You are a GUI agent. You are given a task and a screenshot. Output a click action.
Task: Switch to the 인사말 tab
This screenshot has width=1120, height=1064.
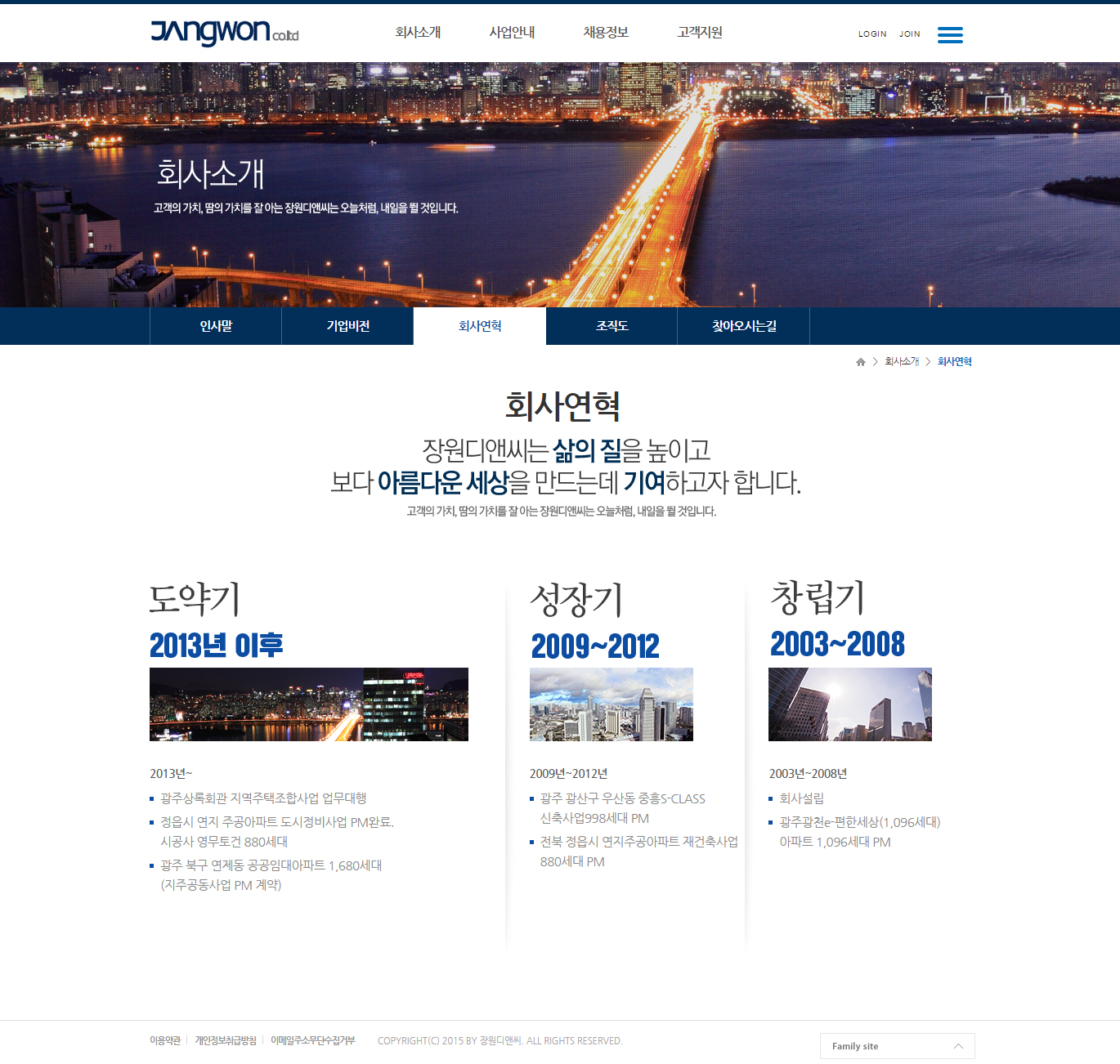[216, 326]
